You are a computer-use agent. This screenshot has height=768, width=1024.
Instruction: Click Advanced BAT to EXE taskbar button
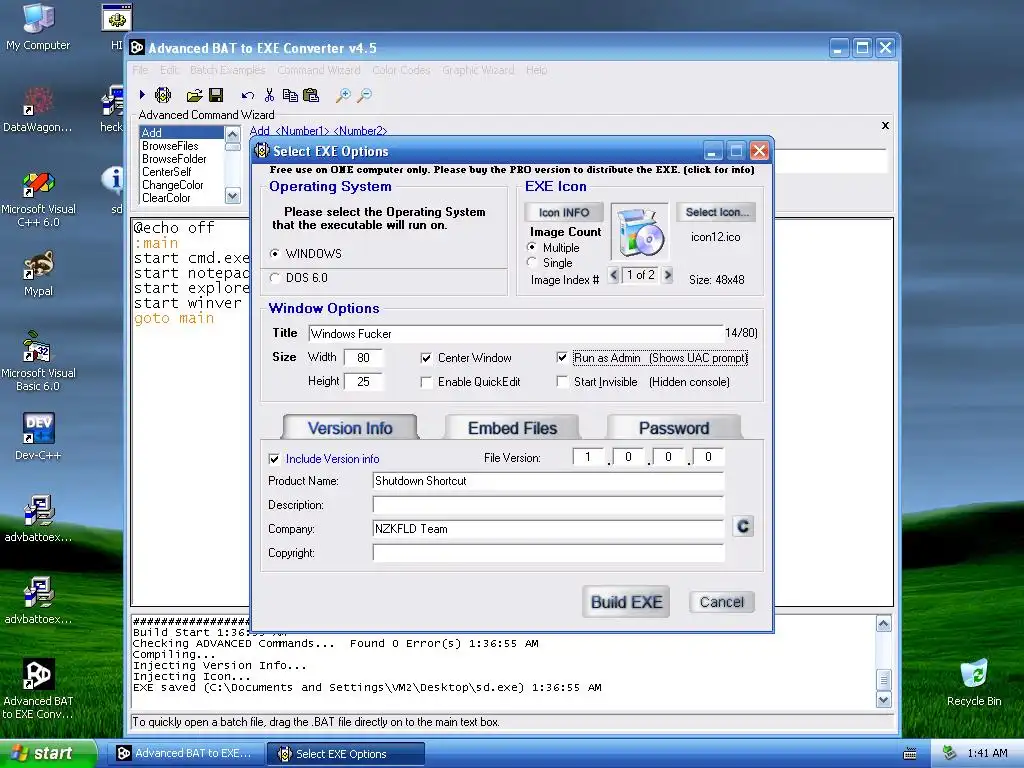pos(185,754)
